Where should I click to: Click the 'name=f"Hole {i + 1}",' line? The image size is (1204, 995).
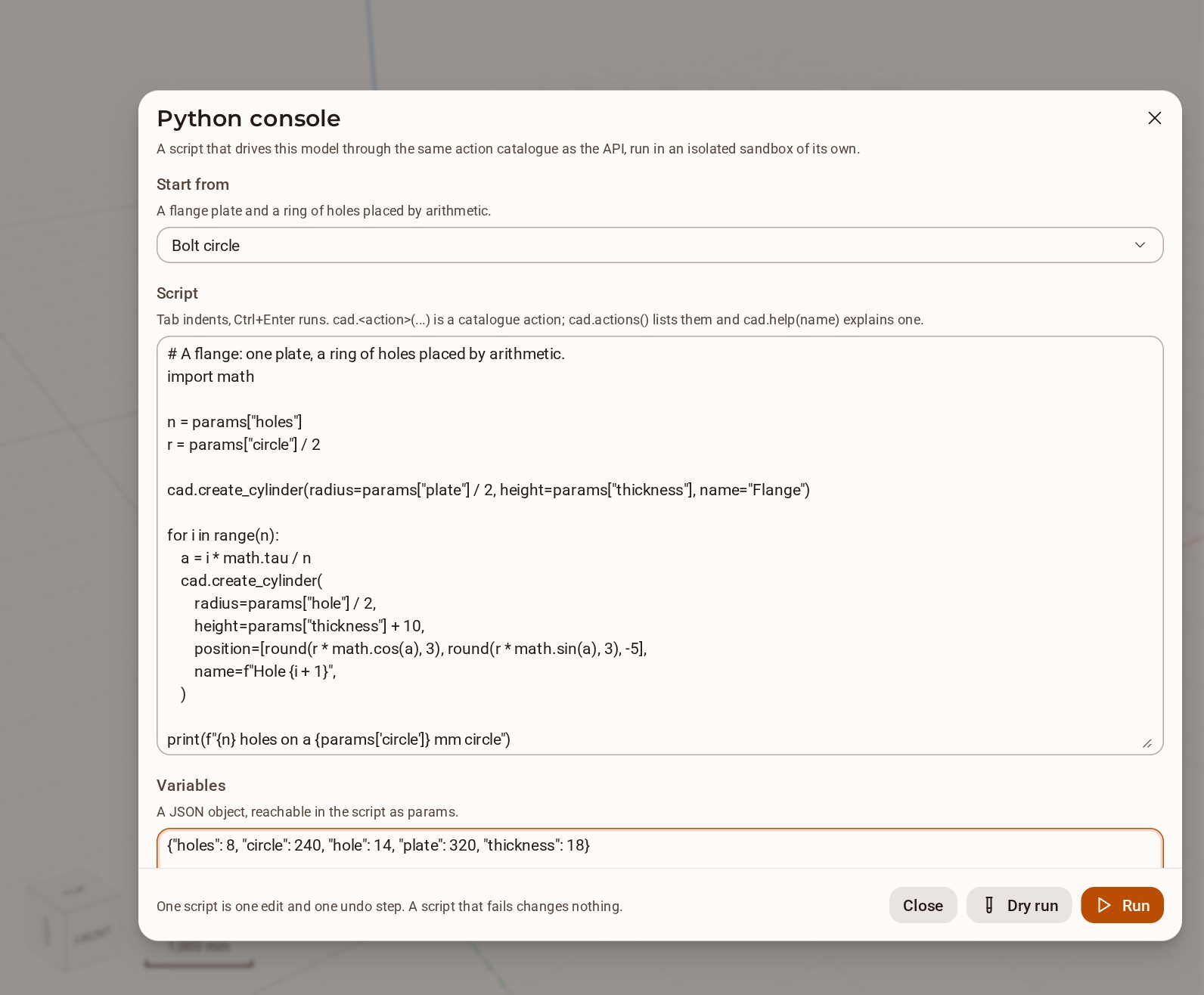tap(265, 671)
